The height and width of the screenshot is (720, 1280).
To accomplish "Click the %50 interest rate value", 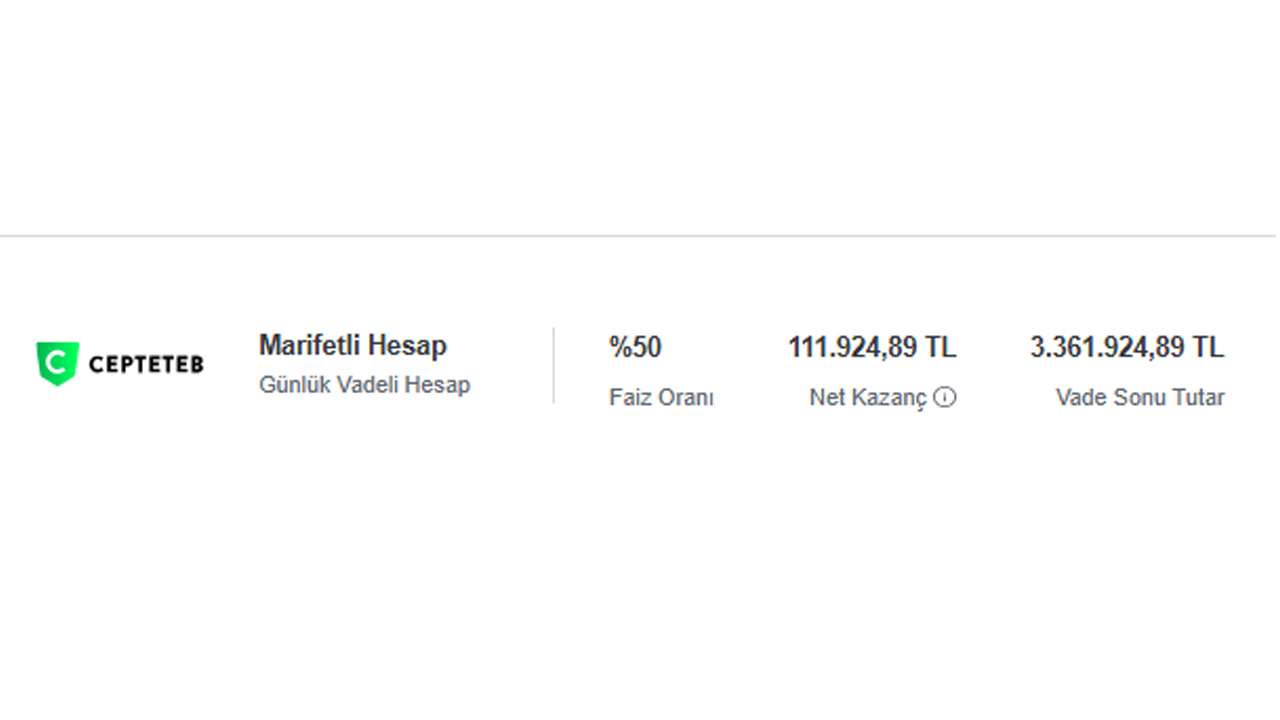I will pyautogui.click(x=635, y=347).
